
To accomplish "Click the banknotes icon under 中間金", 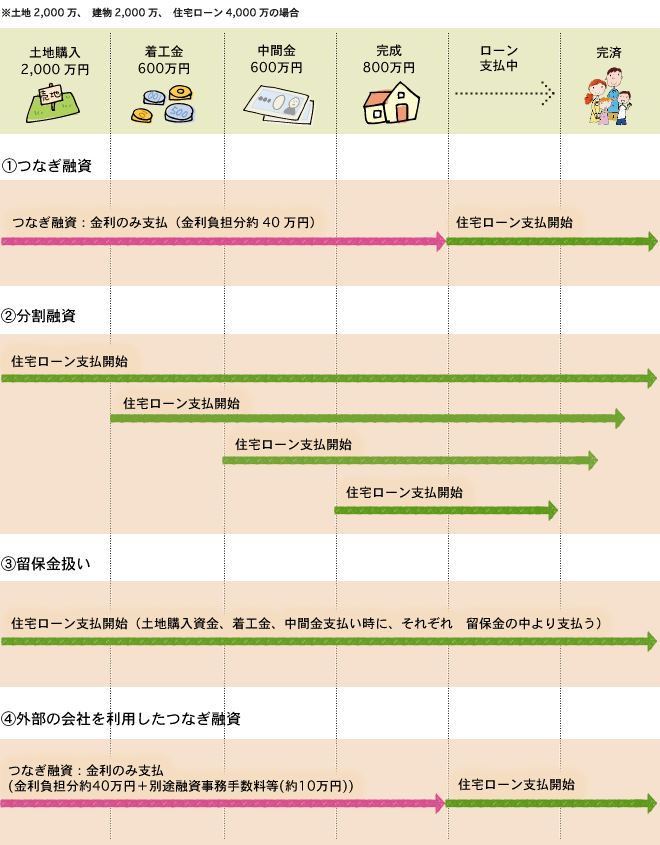I will (279, 105).
